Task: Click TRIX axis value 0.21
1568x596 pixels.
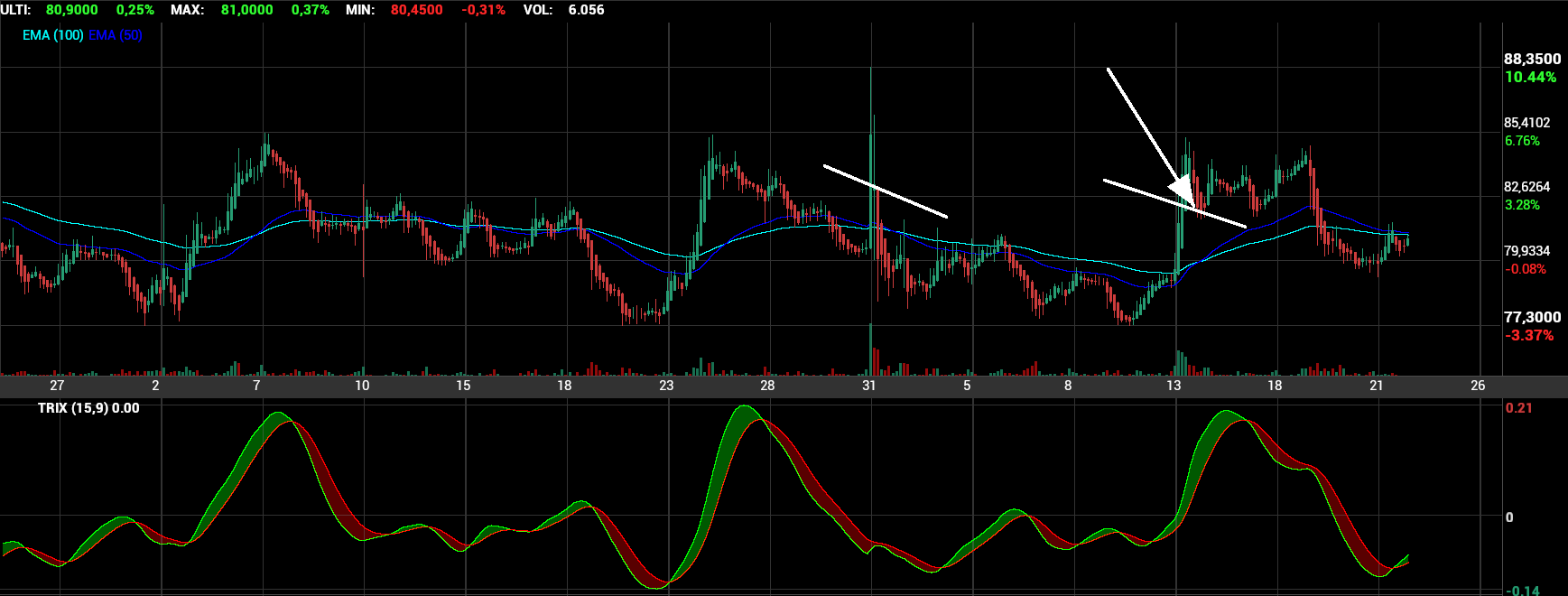Action: pyautogui.click(x=1519, y=408)
